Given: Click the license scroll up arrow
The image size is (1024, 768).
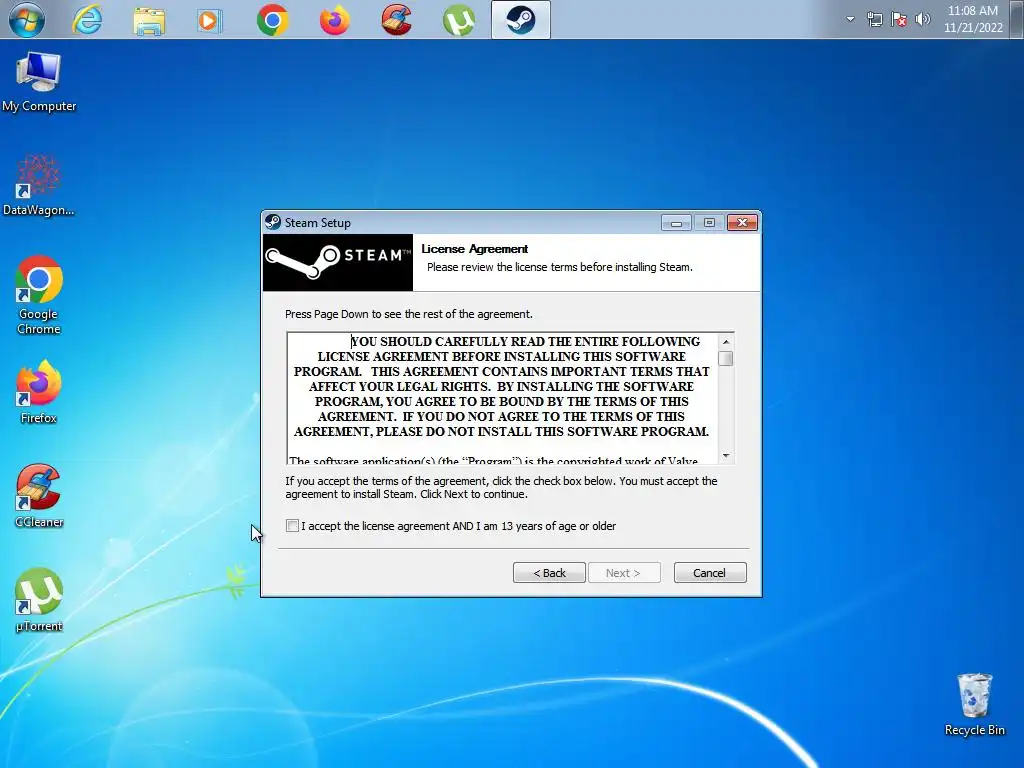Looking at the screenshot, I should [726, 342].
